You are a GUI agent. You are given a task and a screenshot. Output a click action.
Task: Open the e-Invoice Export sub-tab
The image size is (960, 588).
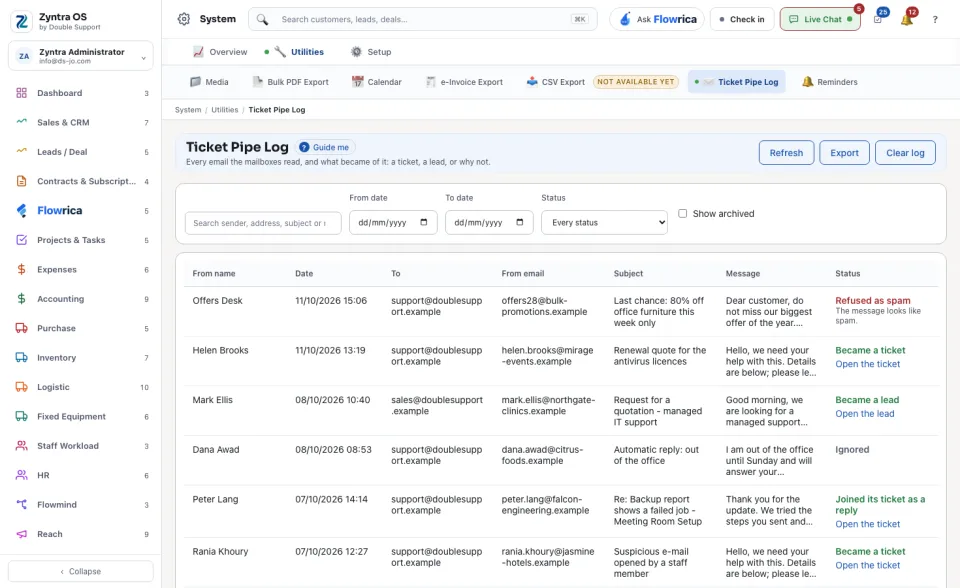tap(465, 82)
